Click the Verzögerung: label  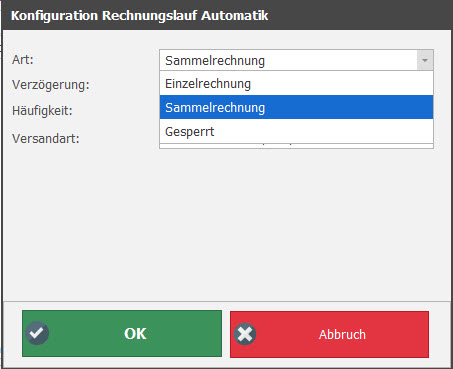(x=51, y=85)
